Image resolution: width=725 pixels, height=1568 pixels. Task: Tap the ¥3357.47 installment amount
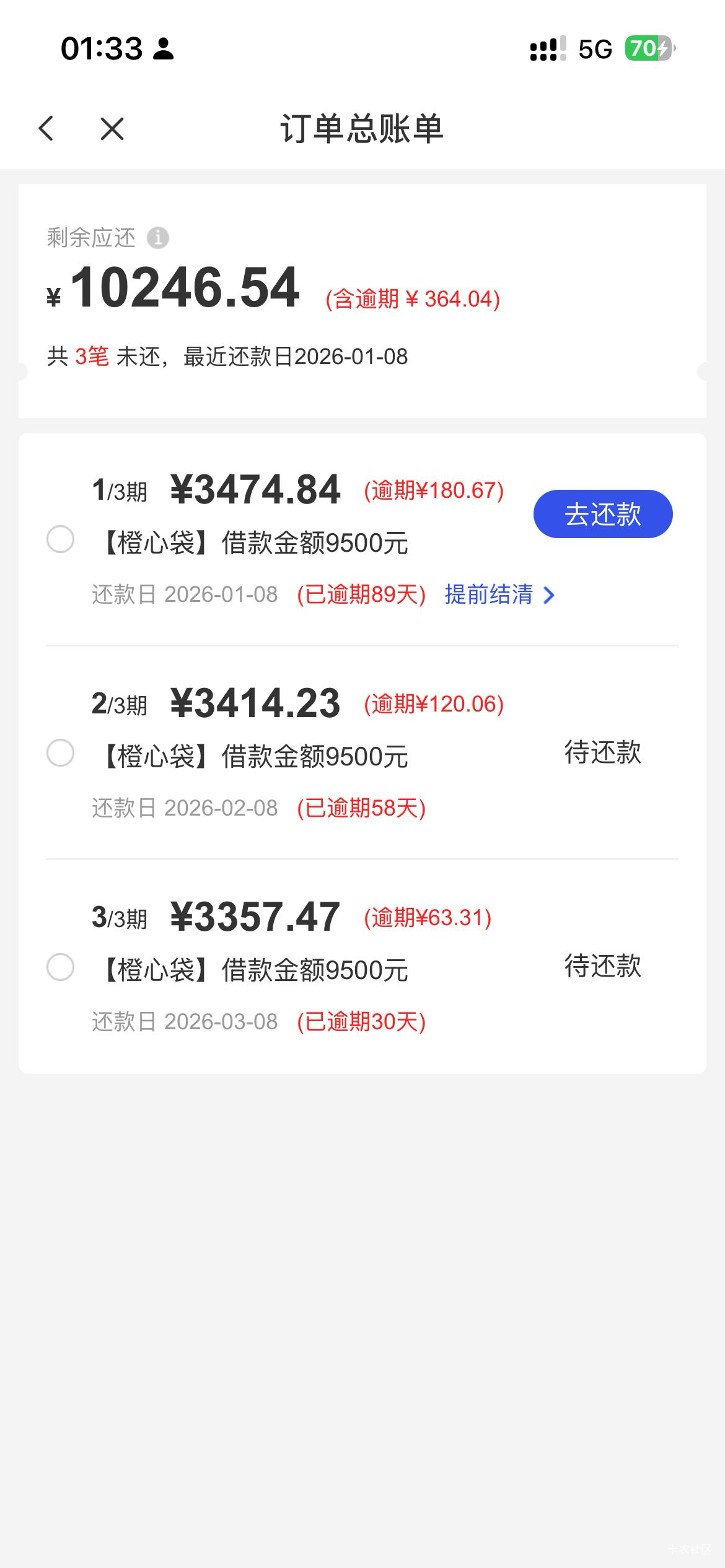tap(255, 917)
